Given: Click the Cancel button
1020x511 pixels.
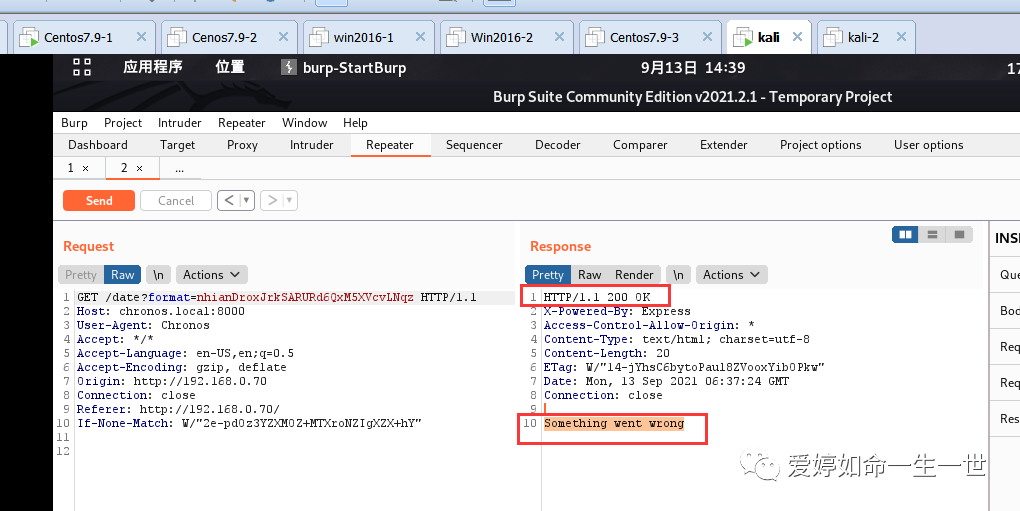Looking at the screenshot, I should tap(176, 201).
